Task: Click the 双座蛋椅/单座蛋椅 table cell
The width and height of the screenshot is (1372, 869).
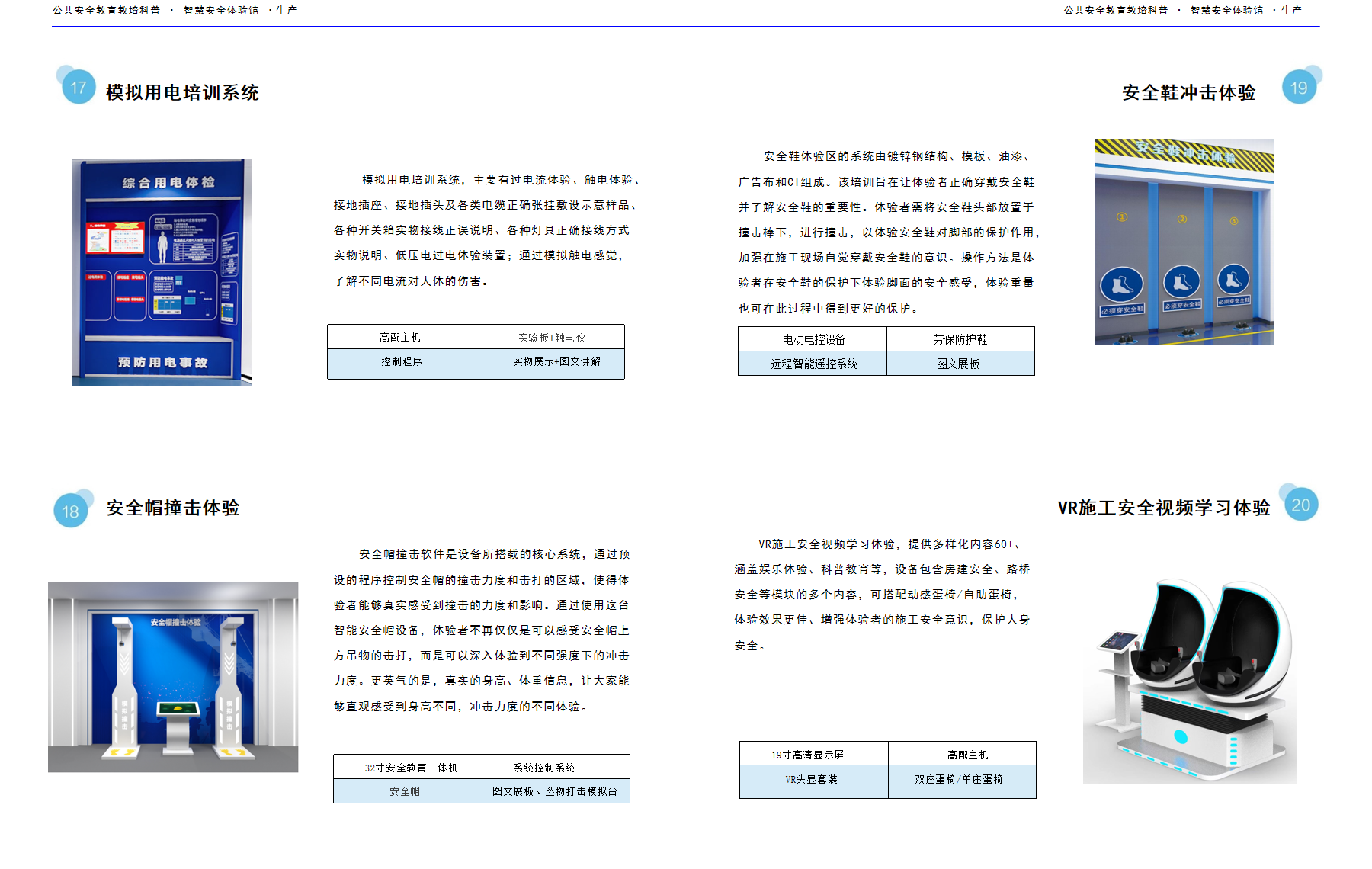Action: click(x=959, y=780)
